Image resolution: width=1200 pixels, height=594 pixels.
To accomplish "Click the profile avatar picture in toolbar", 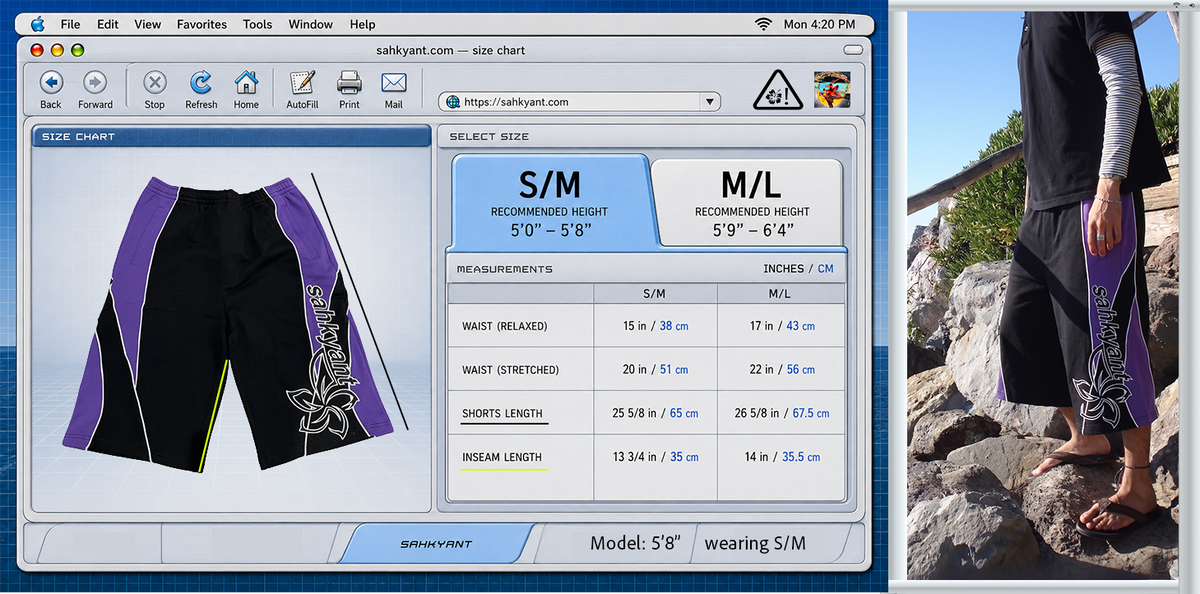I will tap(832, 90).
